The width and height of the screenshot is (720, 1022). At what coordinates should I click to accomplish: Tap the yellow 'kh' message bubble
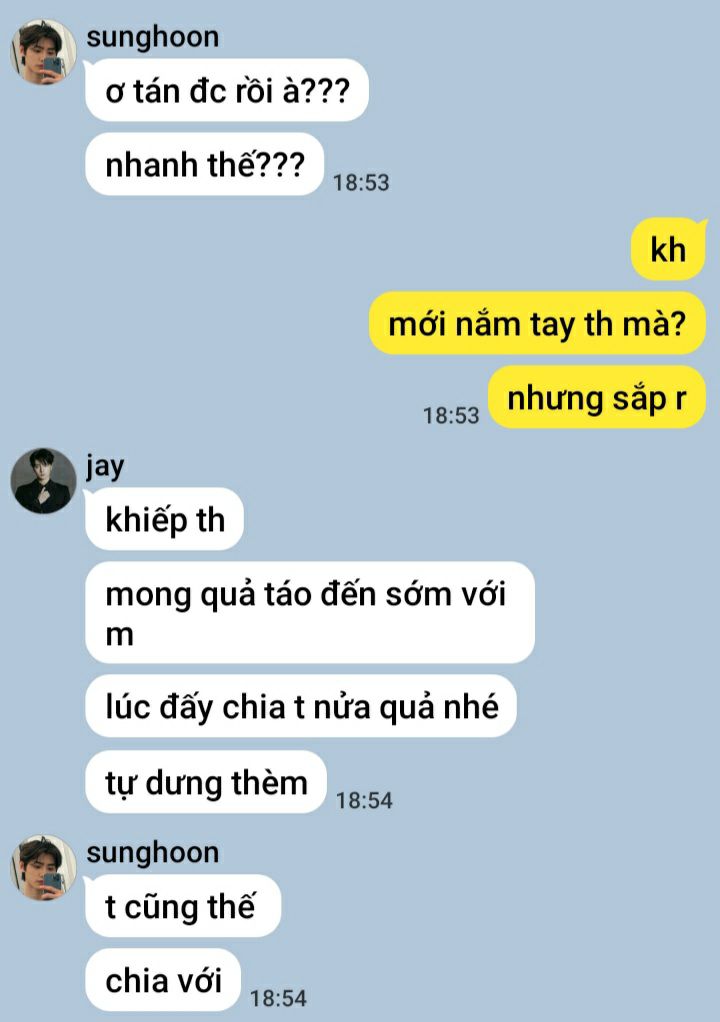(668, 250)
